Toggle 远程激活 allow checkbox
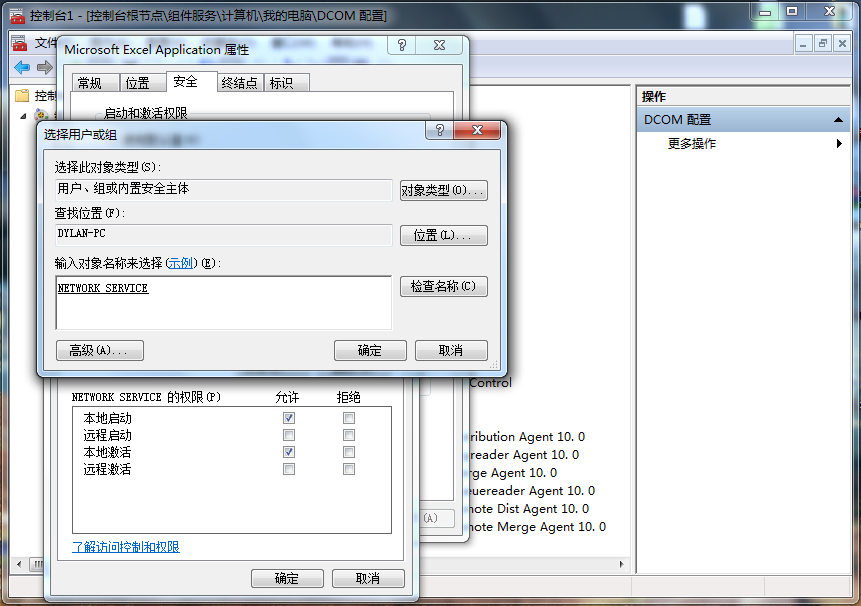The width and height of the screenshot is (861, 606). point(289,469)
